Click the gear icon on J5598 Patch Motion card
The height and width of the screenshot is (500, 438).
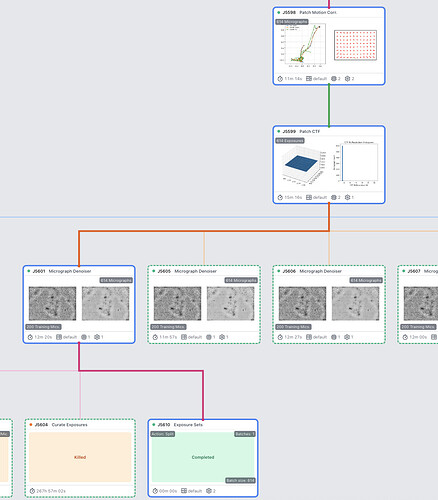click(x=347, y=79)
